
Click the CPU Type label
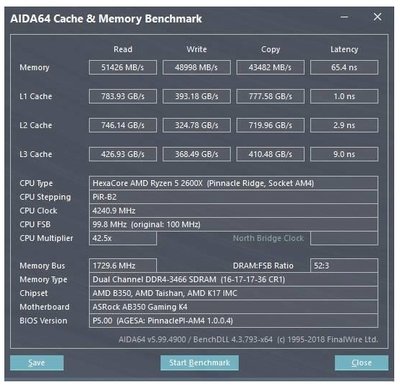36,183
